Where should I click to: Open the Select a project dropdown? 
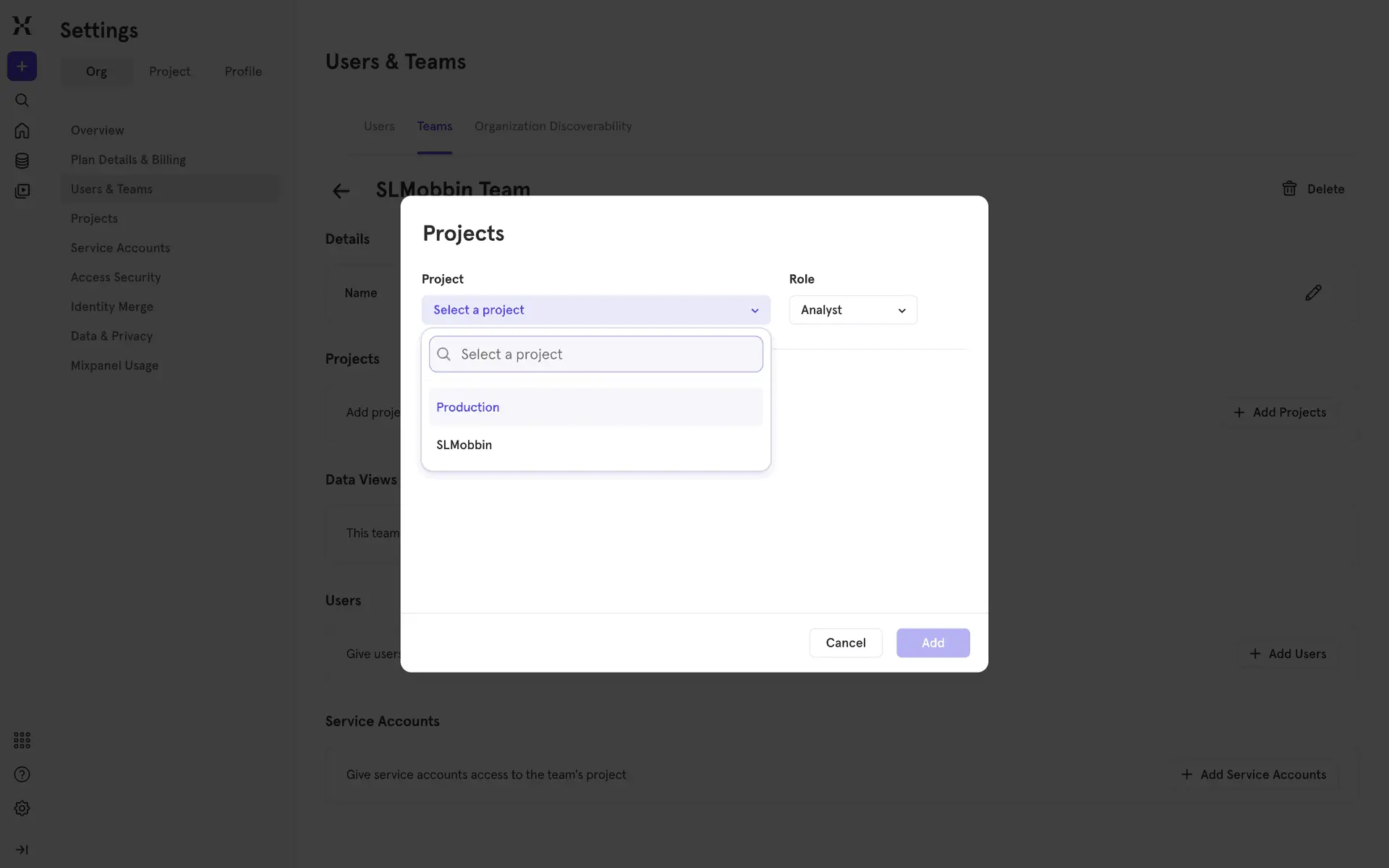(595, 310)
